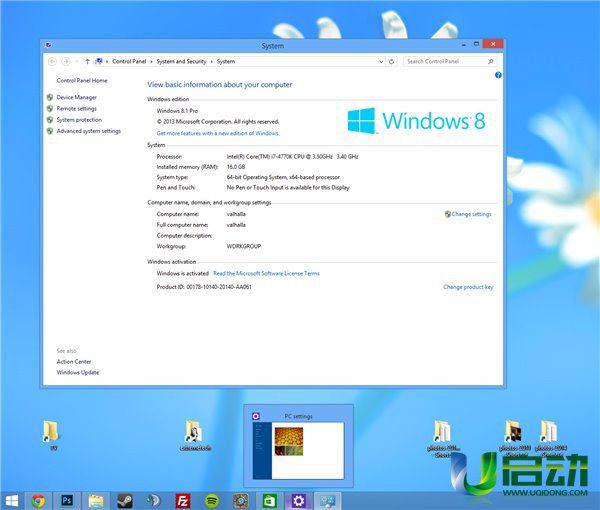Open File Explorer from the taskbar
Viewport: 600px width, 510px height.
96,500
